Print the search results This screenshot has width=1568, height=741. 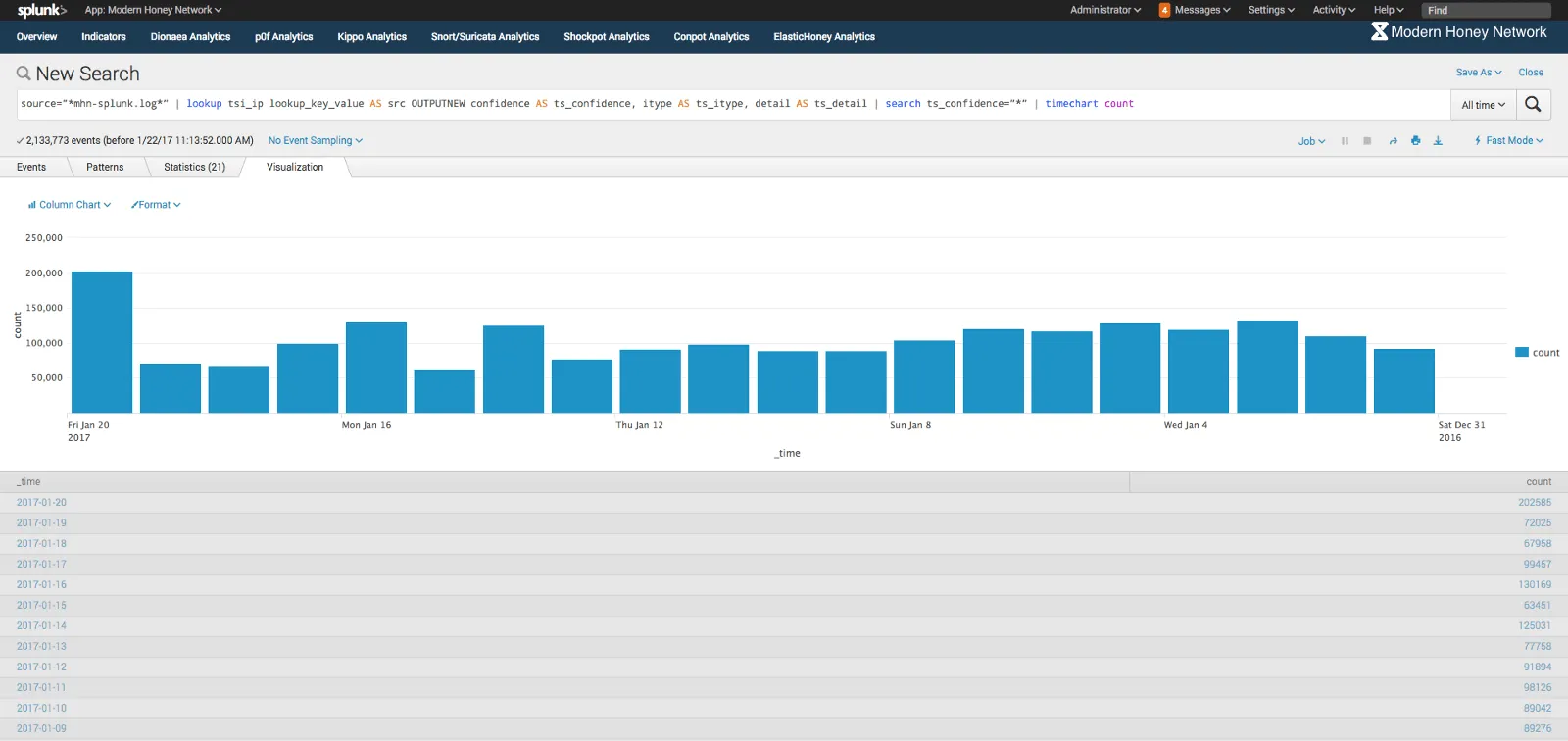(x=1415, y=141)
